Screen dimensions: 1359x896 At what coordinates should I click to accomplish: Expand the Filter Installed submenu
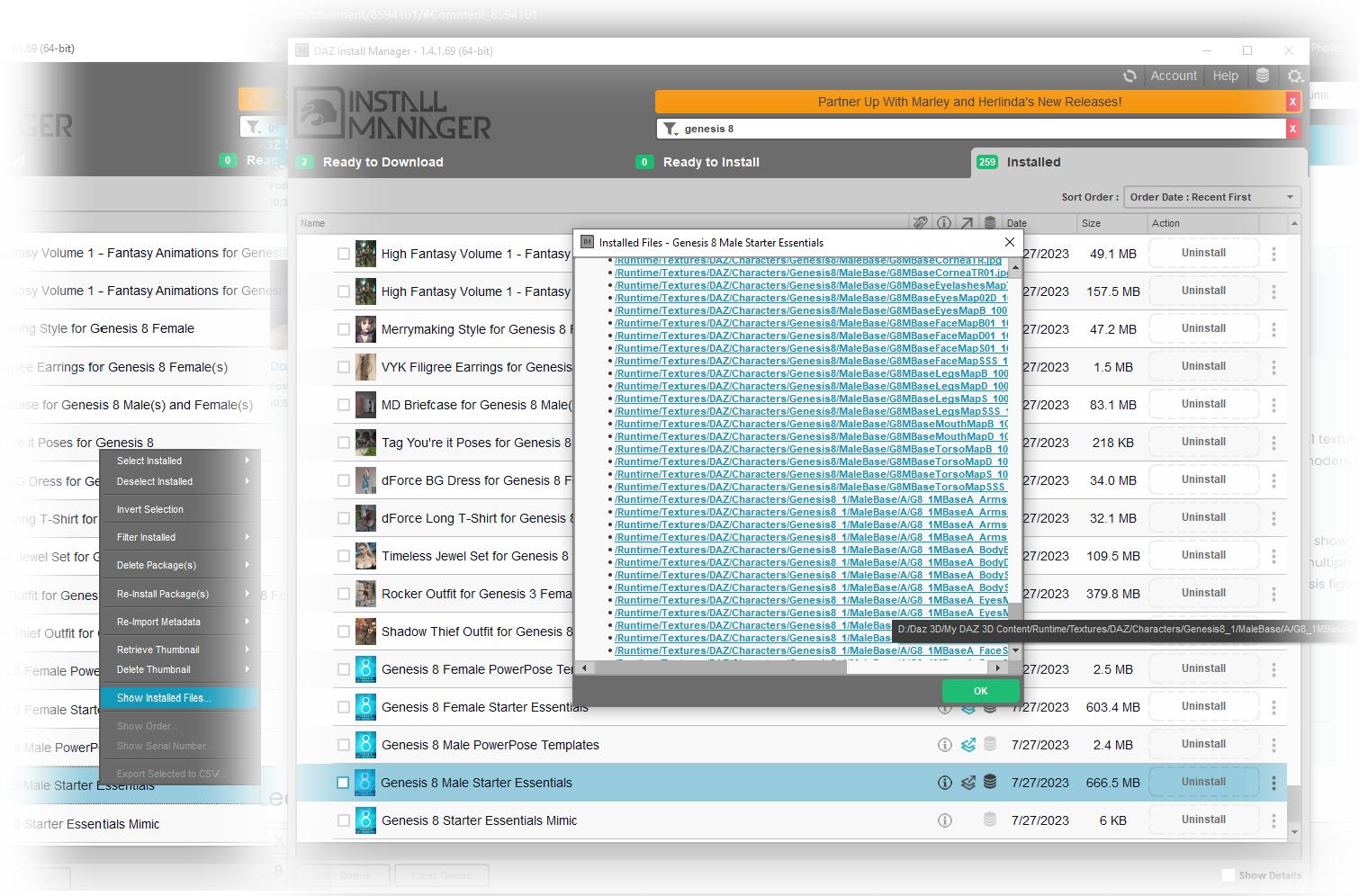click(x=179, y=537)
